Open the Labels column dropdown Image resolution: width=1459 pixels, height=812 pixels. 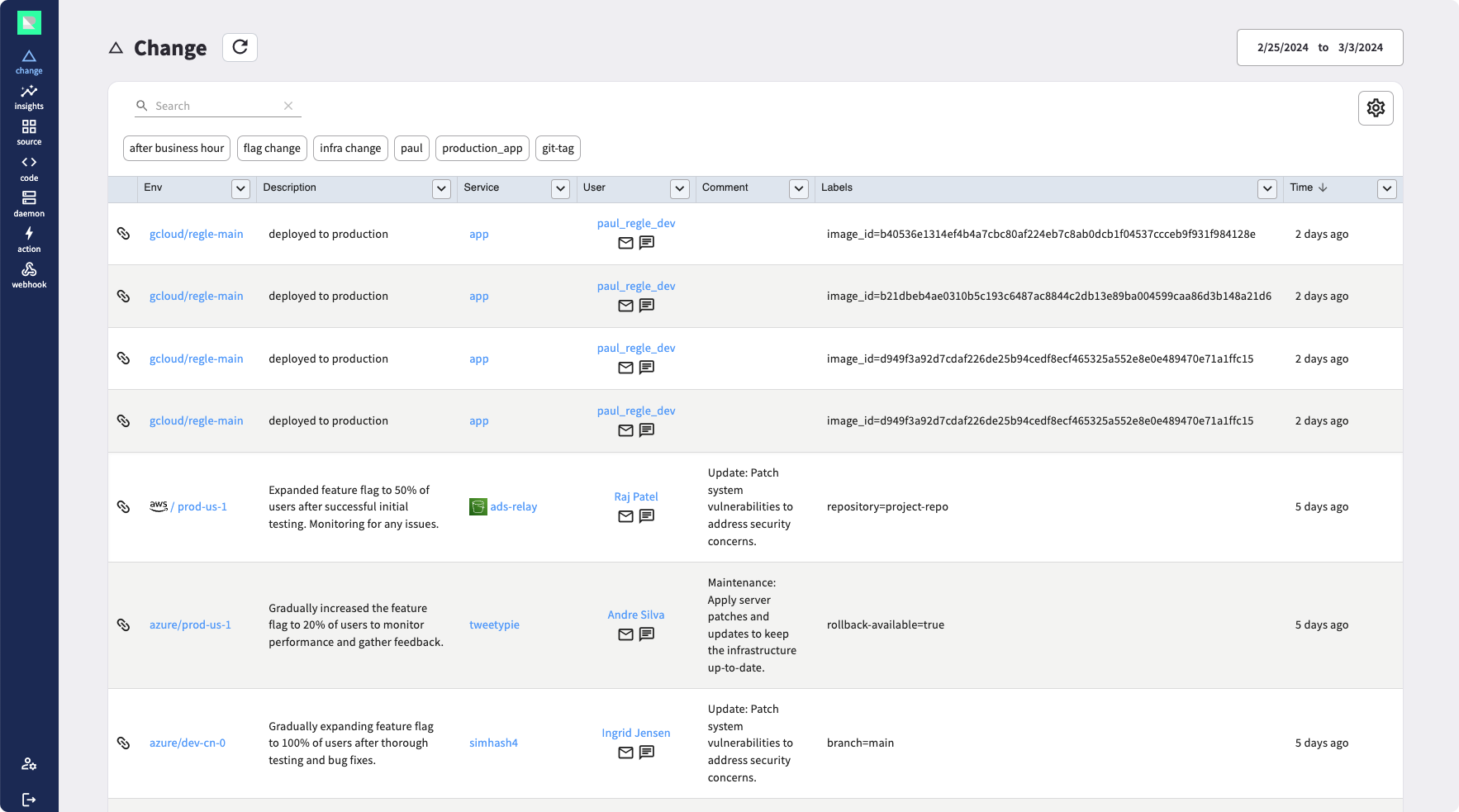pos(1267,189)
